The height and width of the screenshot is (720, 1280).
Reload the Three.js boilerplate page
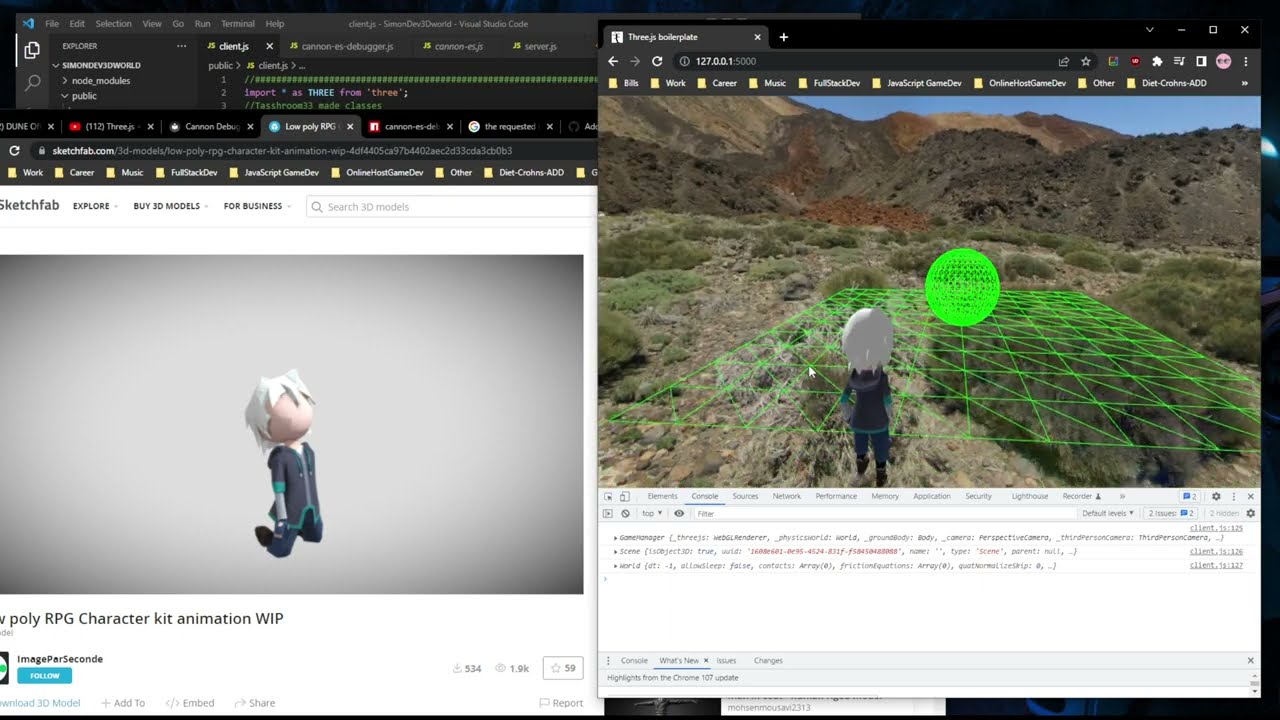pyautogui.click(x=657, y=61)
